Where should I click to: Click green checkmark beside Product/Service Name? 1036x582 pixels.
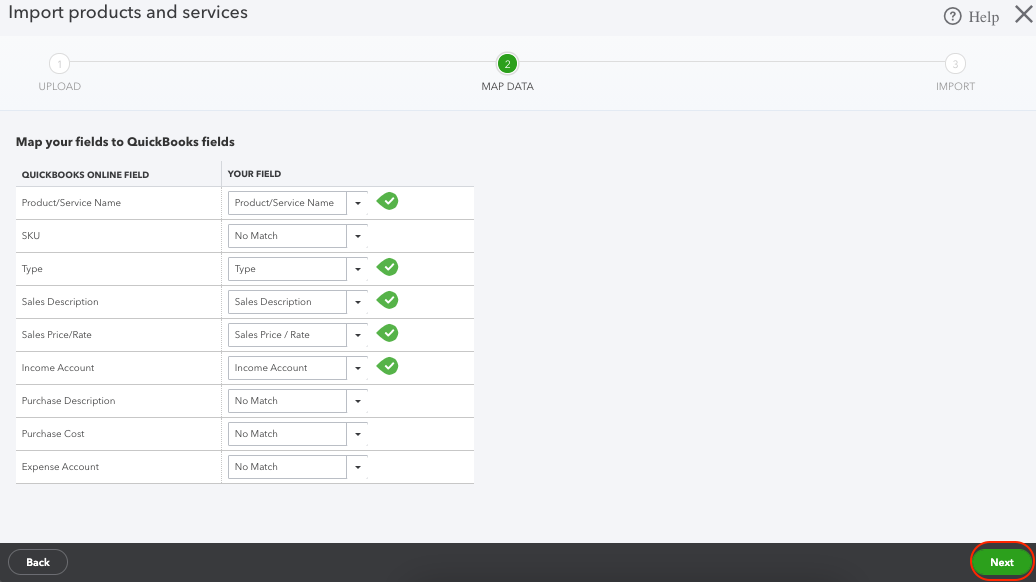[x=388, y=201]
